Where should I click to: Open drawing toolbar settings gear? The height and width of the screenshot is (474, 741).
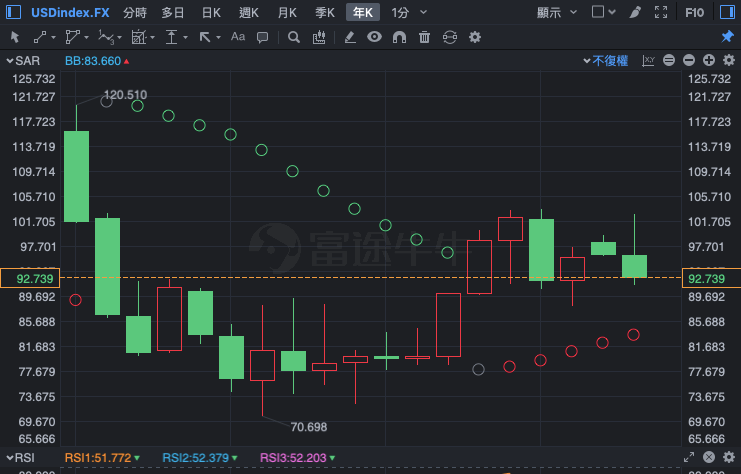(x=475, y=37)
